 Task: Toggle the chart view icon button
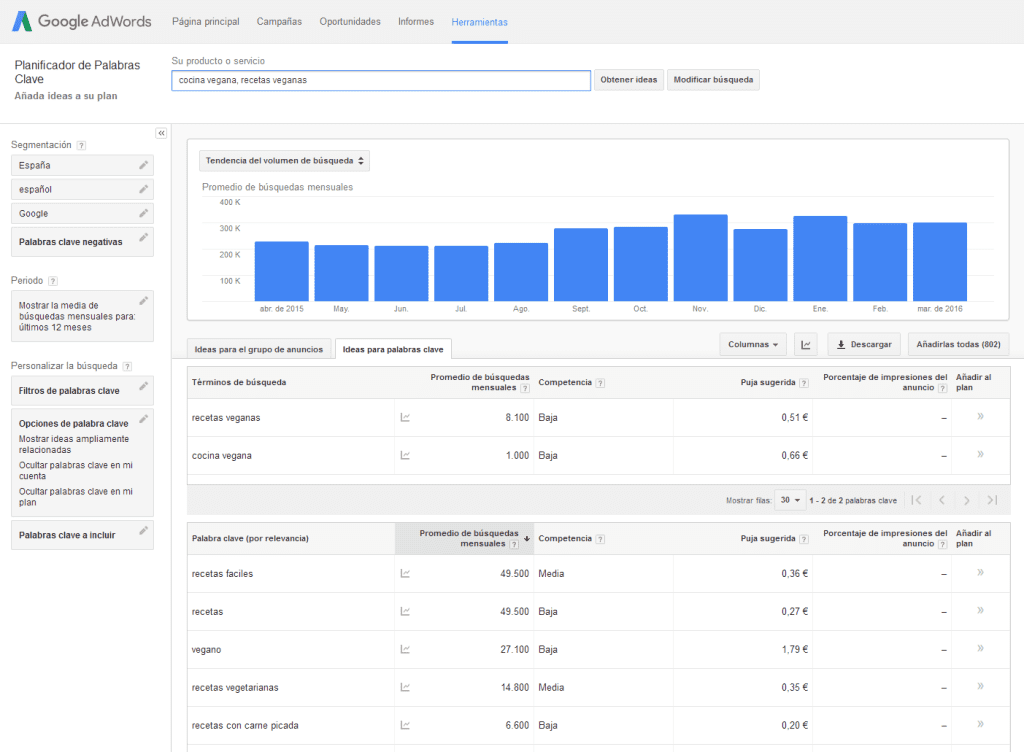click(806, 344)
